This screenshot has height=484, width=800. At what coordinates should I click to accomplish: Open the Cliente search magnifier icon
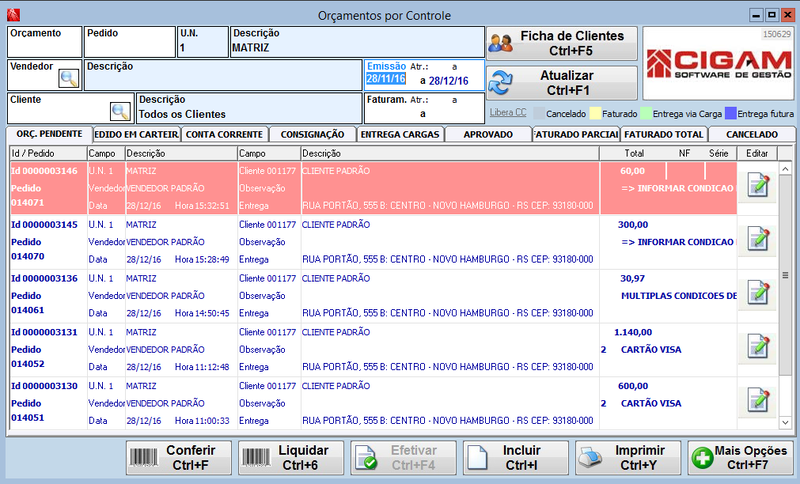(x=120, y=111)
